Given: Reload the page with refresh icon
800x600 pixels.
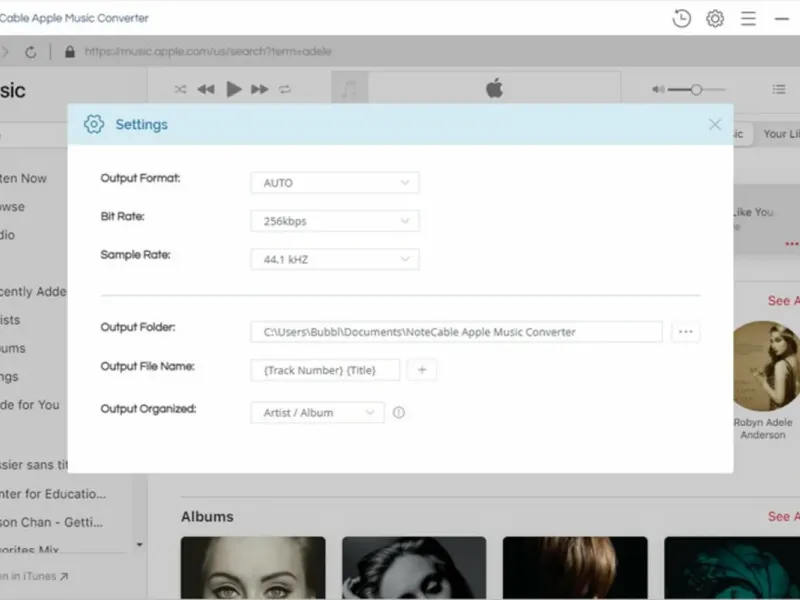Looking at the screenshot, I should (31, 52).
